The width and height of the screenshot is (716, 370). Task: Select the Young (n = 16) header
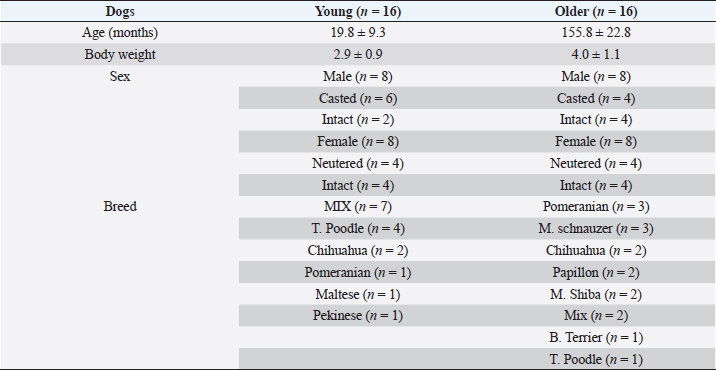pyautogui.click(x=358, y=11)
